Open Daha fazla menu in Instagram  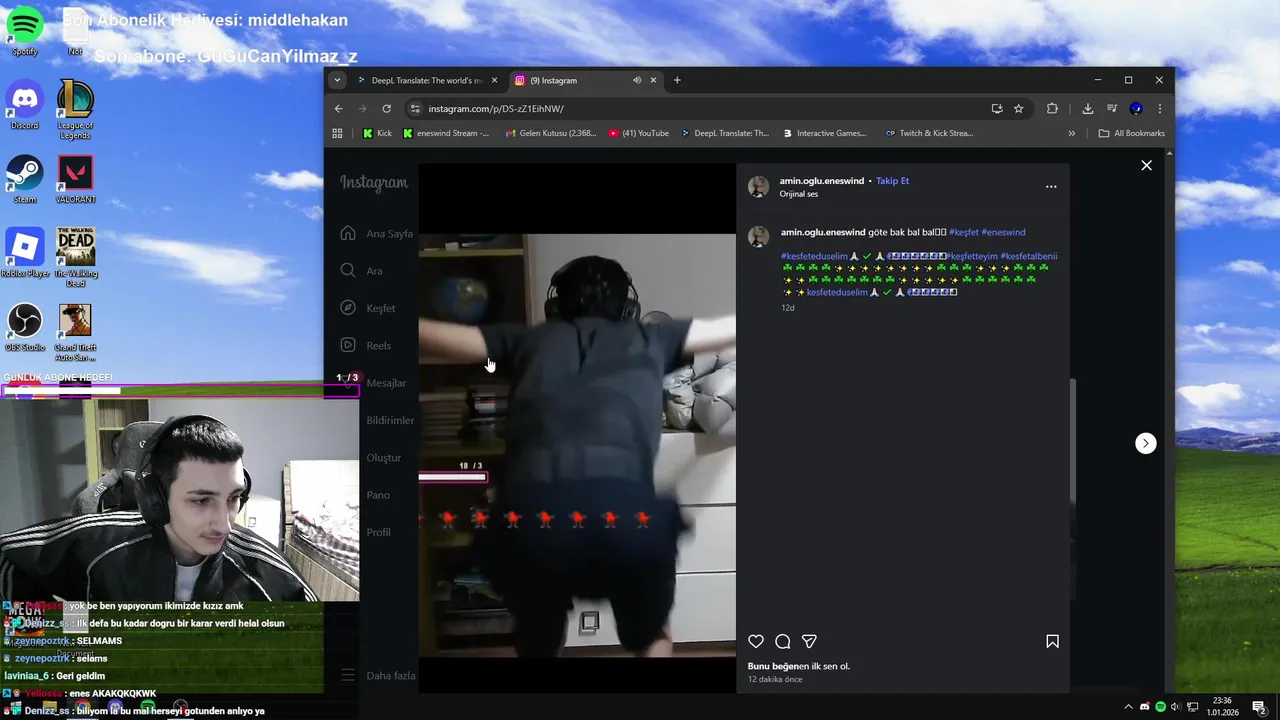(x=378, y=675)
